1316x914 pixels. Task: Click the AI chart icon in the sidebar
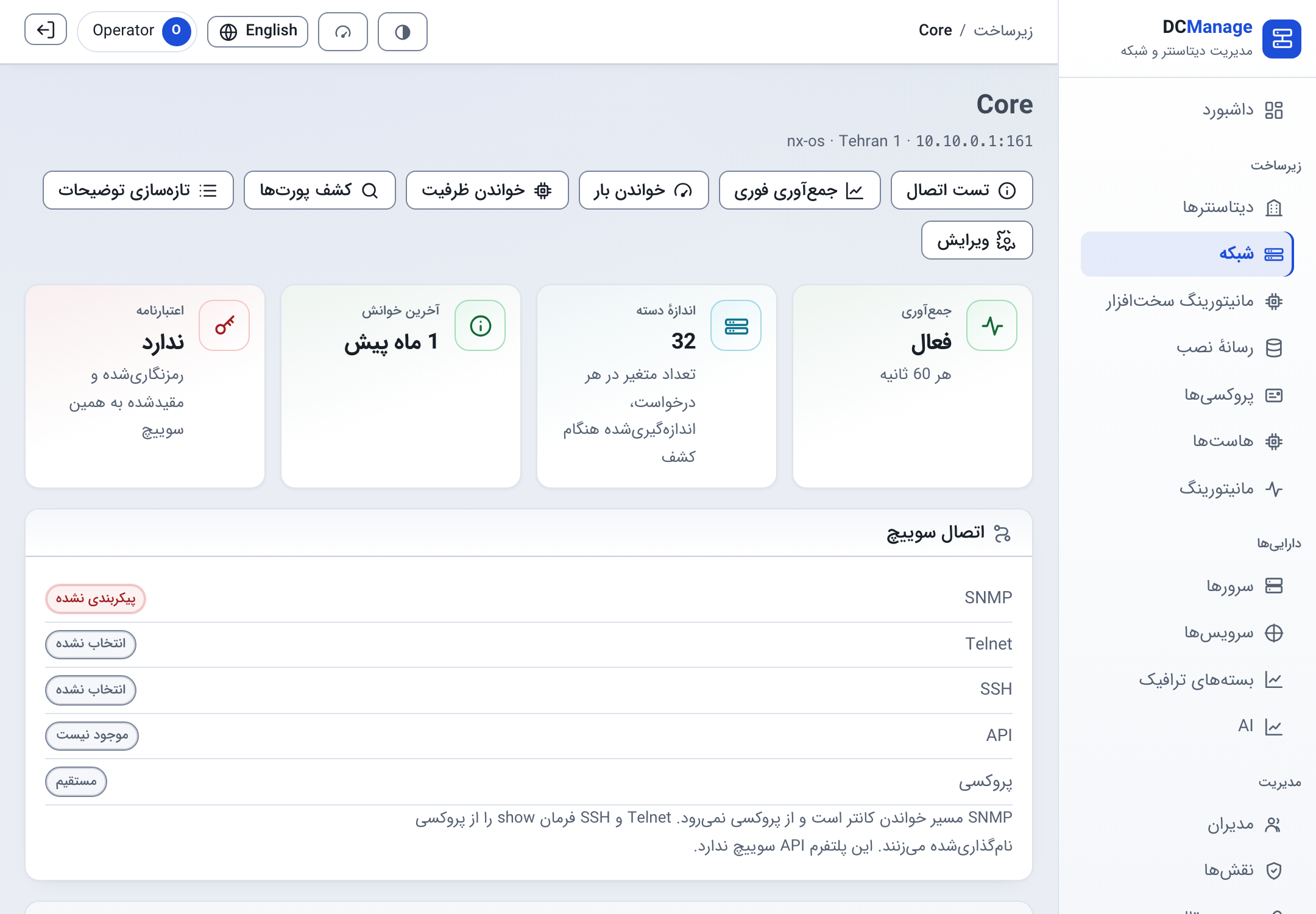tap(1274, 726)
